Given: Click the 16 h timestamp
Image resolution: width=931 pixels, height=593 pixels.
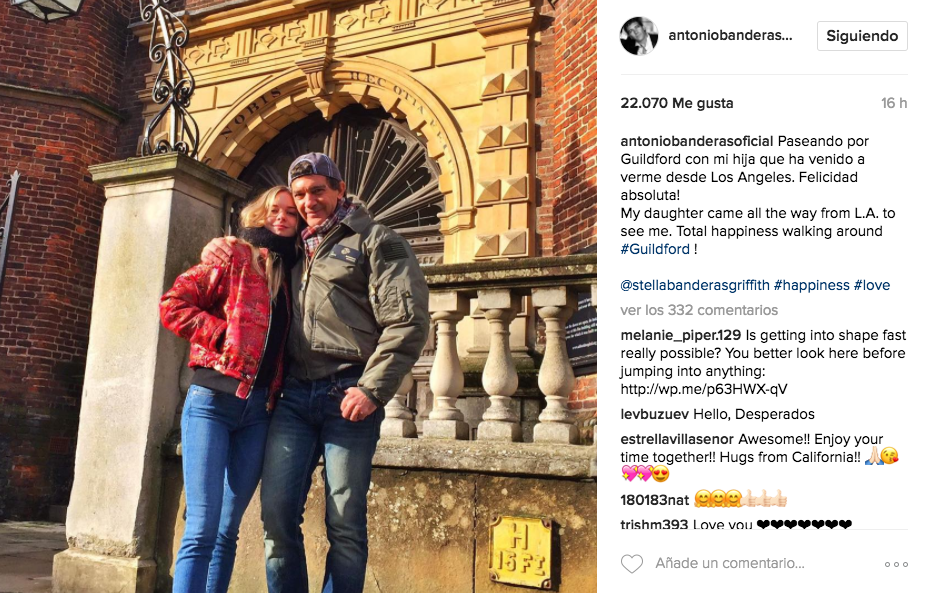Looking at the screenshot, I should [894, 103].
